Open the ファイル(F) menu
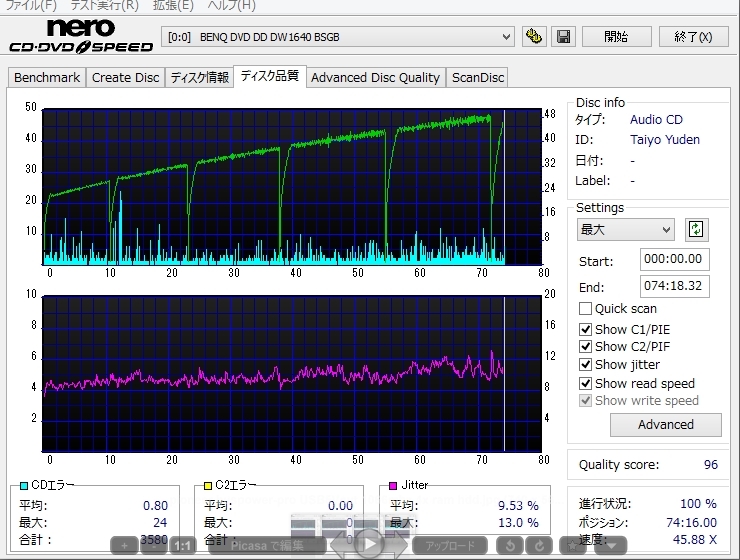The width and height of the screenshot is (740, 560). pyautogui.click(x=31, y=6)
